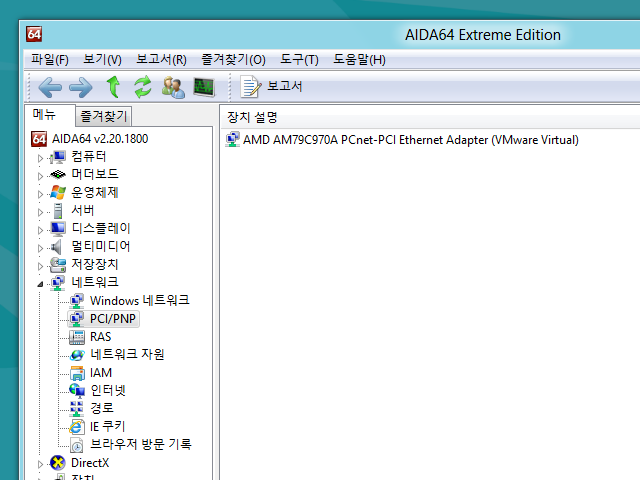640x480 pixels.
Task: Select 경로 in the tree
Action: coord(102,409)
